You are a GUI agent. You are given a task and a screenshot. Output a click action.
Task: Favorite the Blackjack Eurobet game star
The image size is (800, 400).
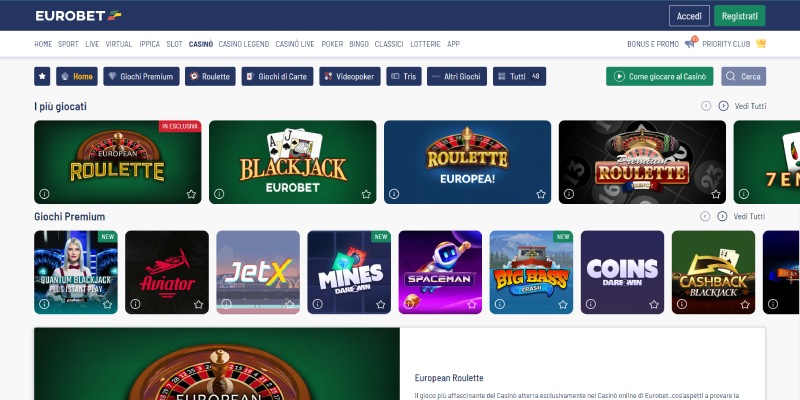(366, 194)
